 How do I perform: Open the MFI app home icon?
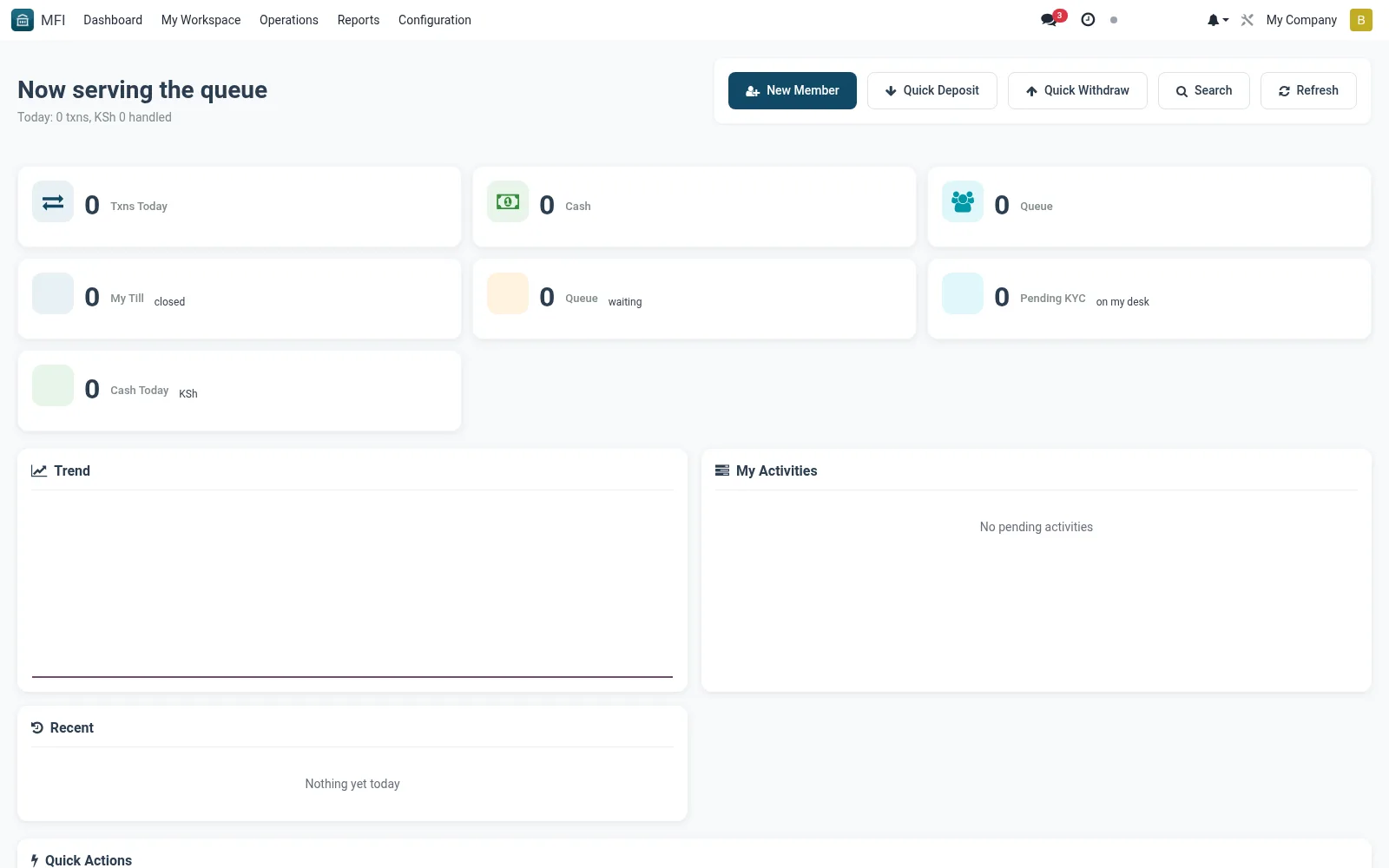pyautogui.click(x=23, y=20)
